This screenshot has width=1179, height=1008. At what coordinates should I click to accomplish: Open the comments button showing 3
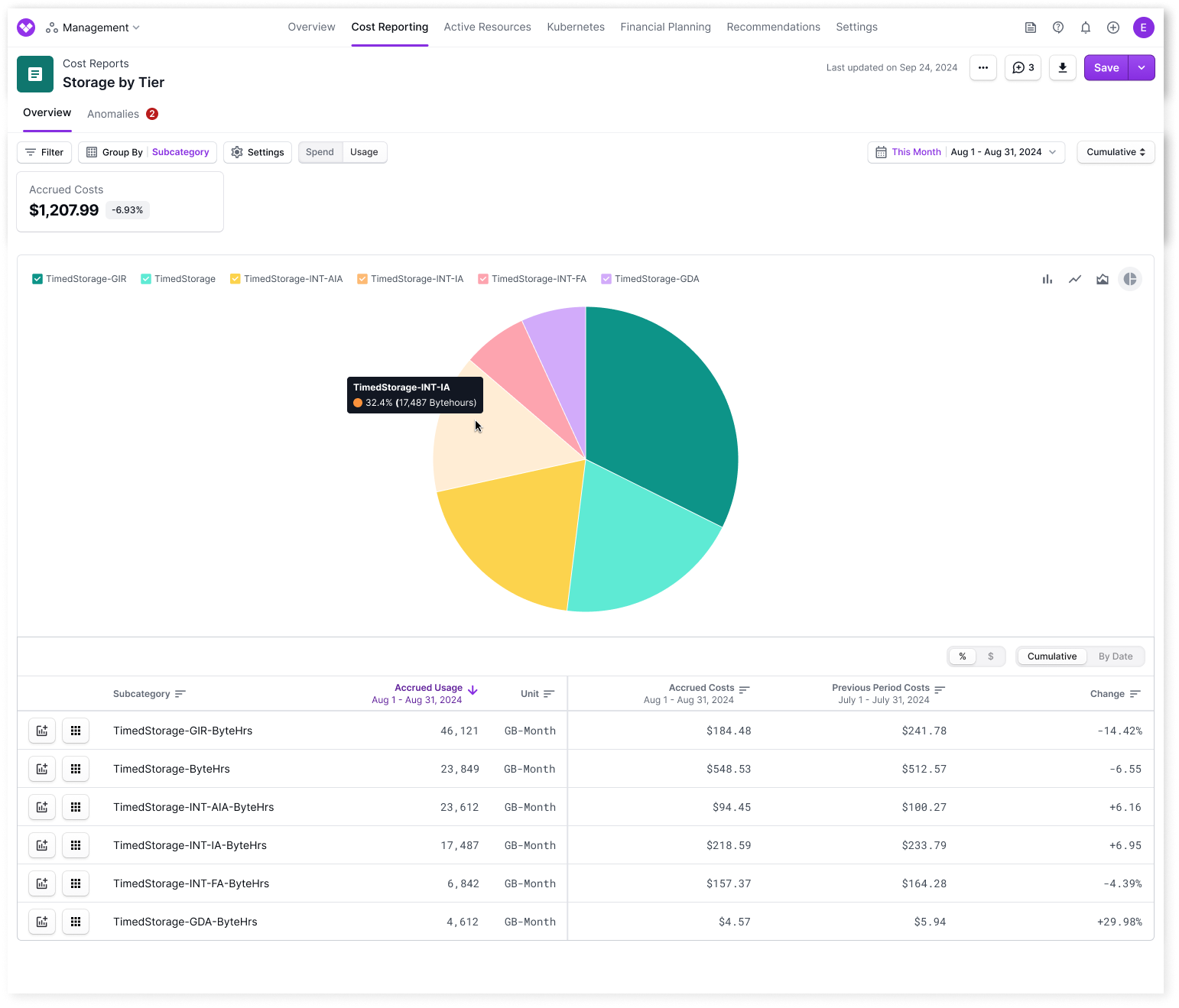[1023, 68]
